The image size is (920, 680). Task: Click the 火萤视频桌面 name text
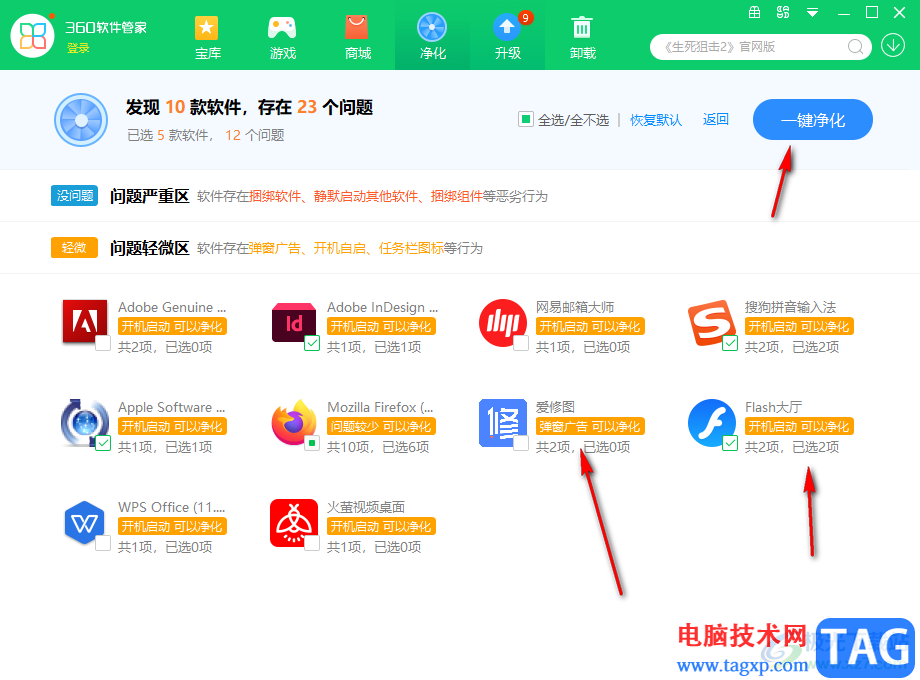pos(366,506)
